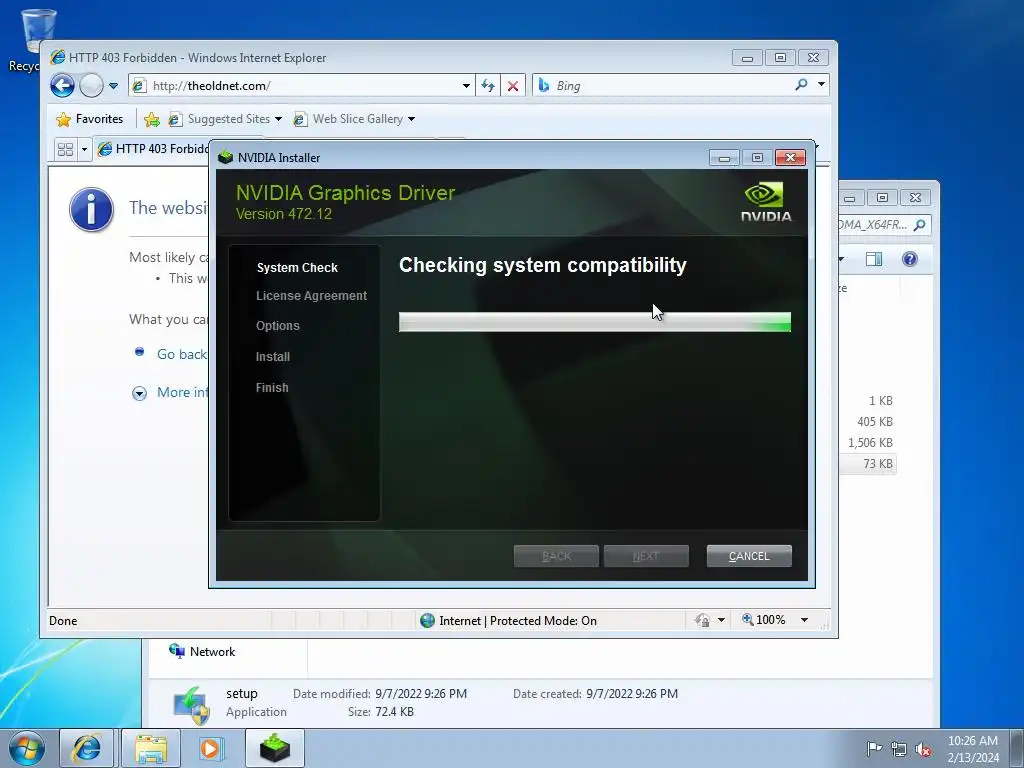Viewport: 1024px width, 768px height.
Task: Click the network tray icon
Action: coord(899,748)
